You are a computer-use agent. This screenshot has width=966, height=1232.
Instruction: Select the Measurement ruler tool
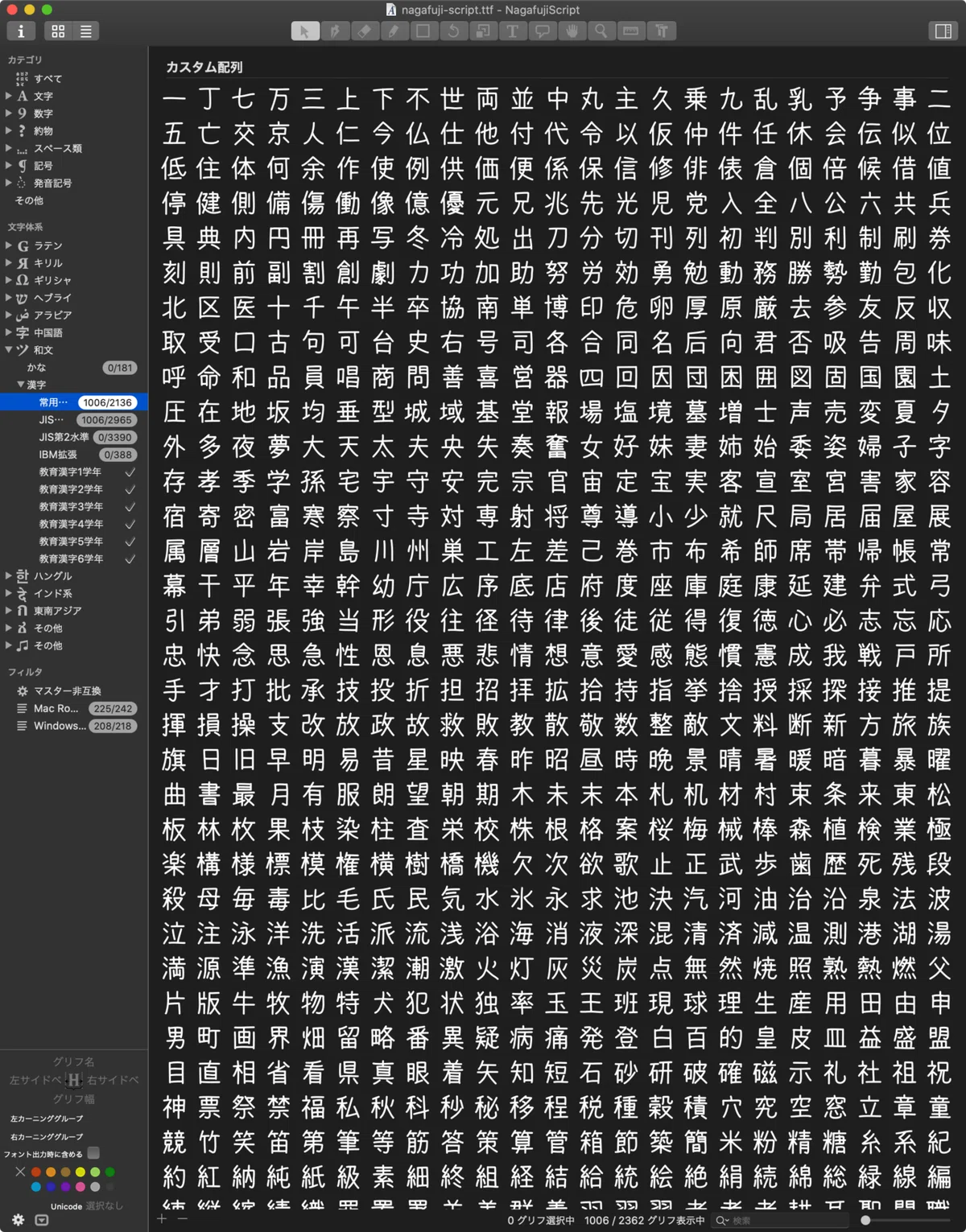coord(631,31)
